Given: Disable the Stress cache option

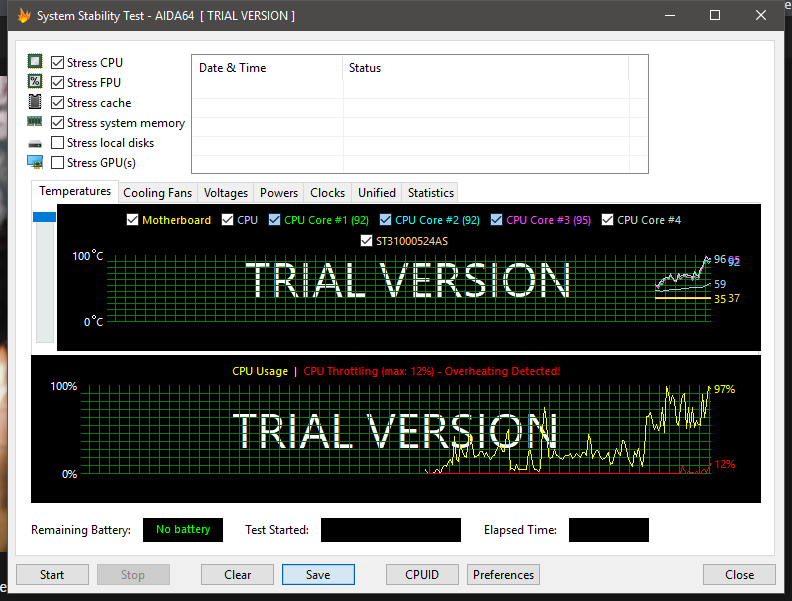Looking at the screenshot, I should (x=58, y=103).
